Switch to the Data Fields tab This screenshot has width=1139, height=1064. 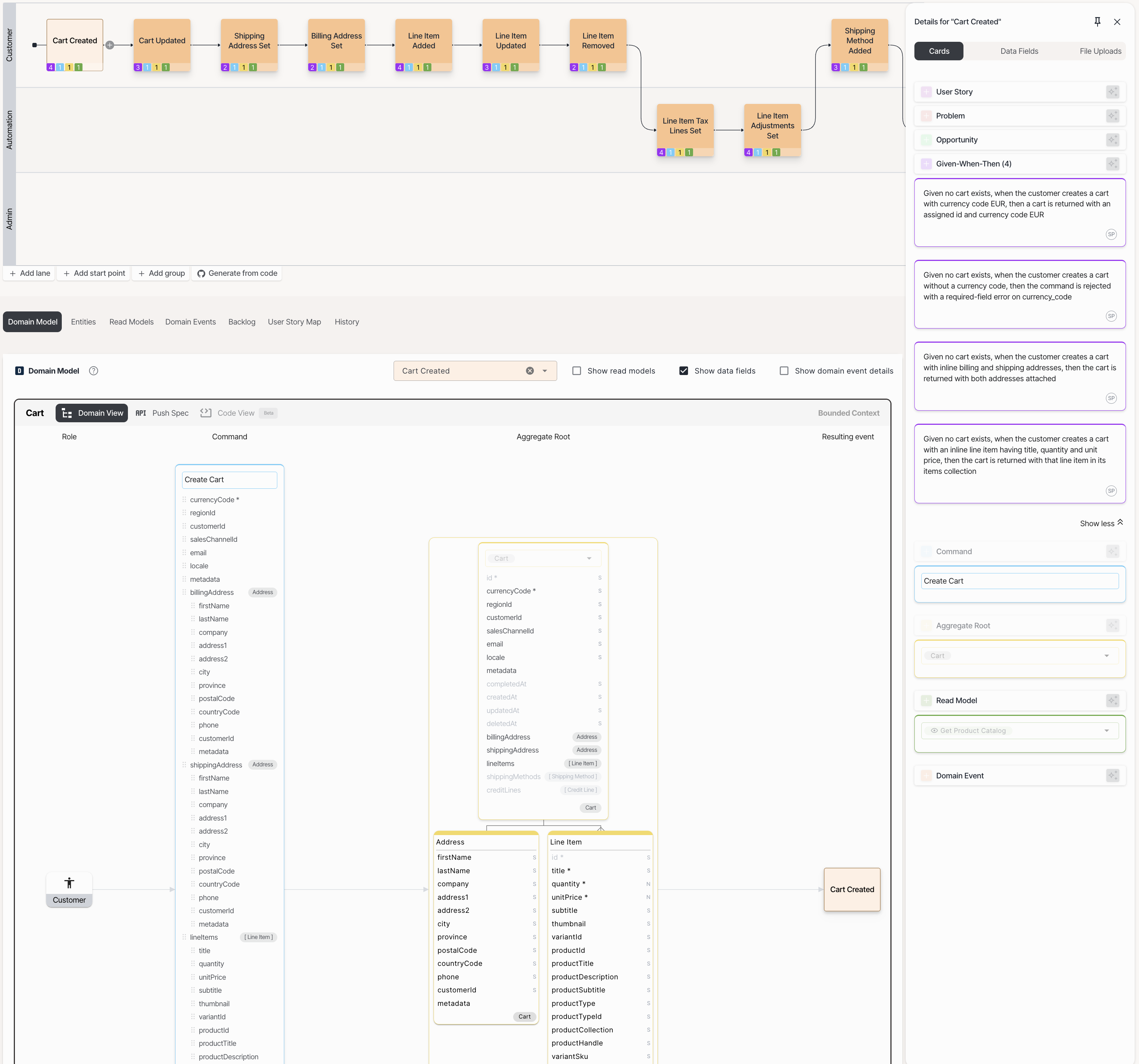pyautogui.click(x=1019, y=51)
